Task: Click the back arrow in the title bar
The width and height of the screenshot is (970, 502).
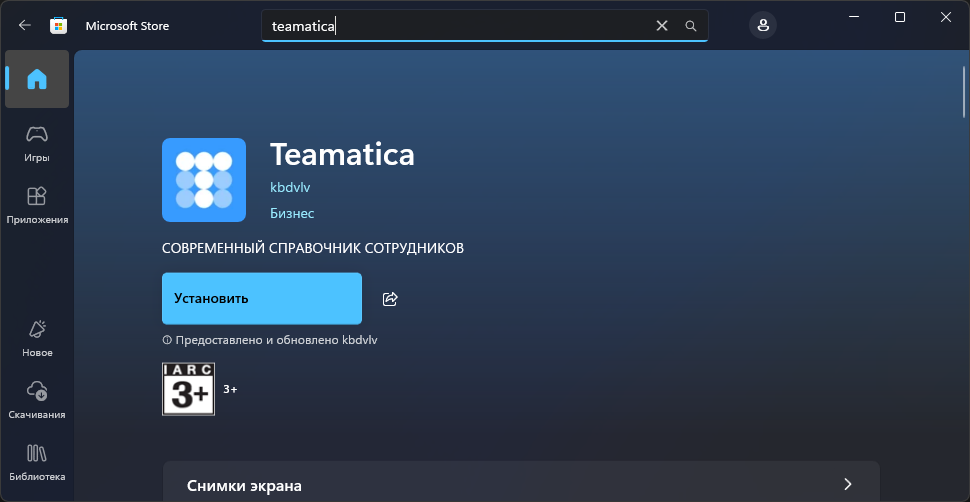Action: 25,26
